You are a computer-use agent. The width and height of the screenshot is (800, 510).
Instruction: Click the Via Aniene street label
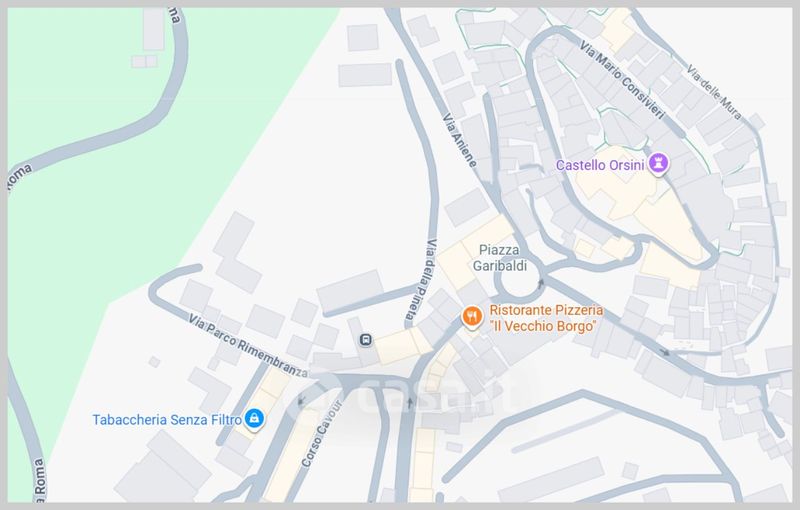[x=459, y=140]
